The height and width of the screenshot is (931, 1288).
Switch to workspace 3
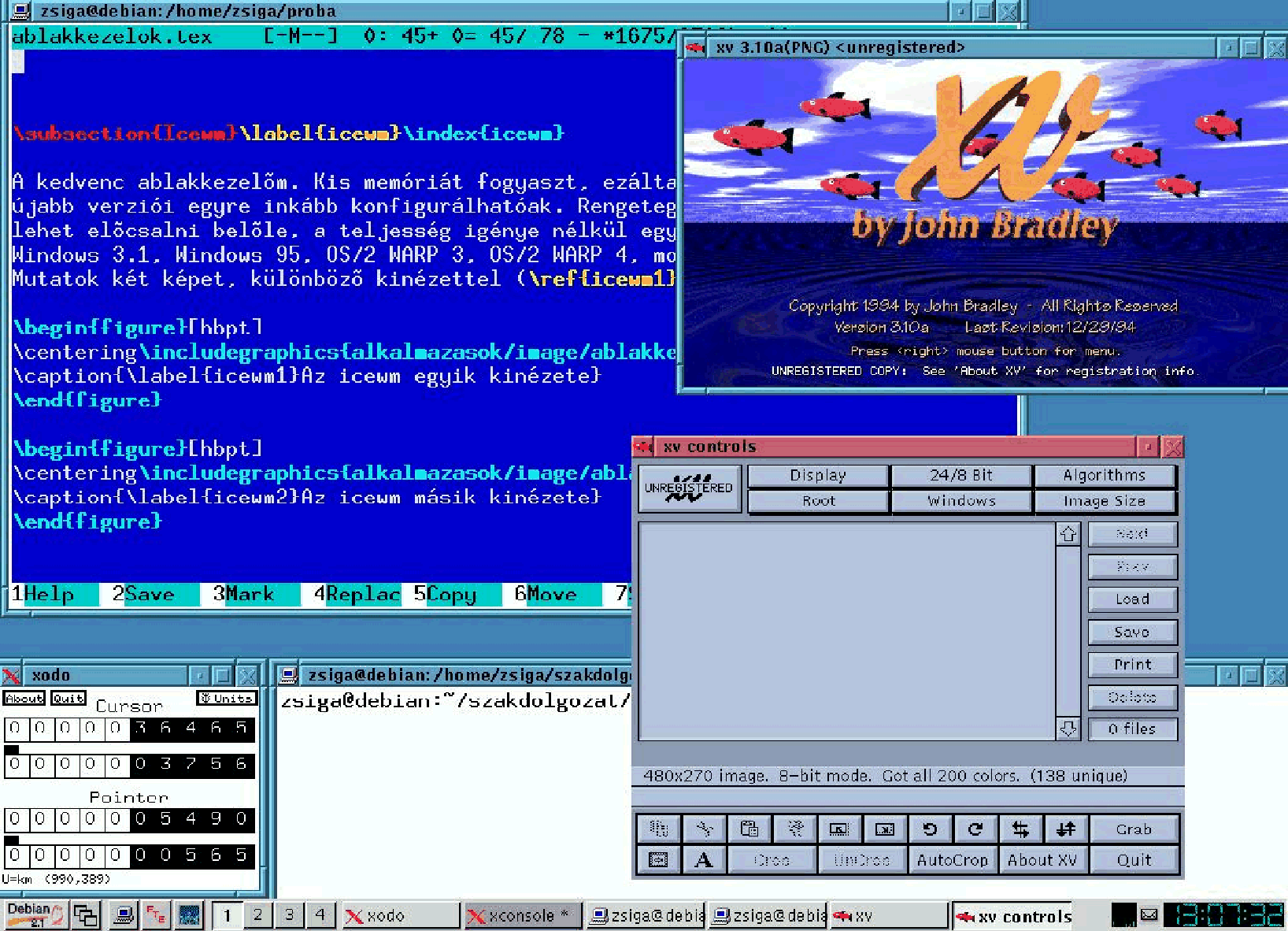pos(289,914)
